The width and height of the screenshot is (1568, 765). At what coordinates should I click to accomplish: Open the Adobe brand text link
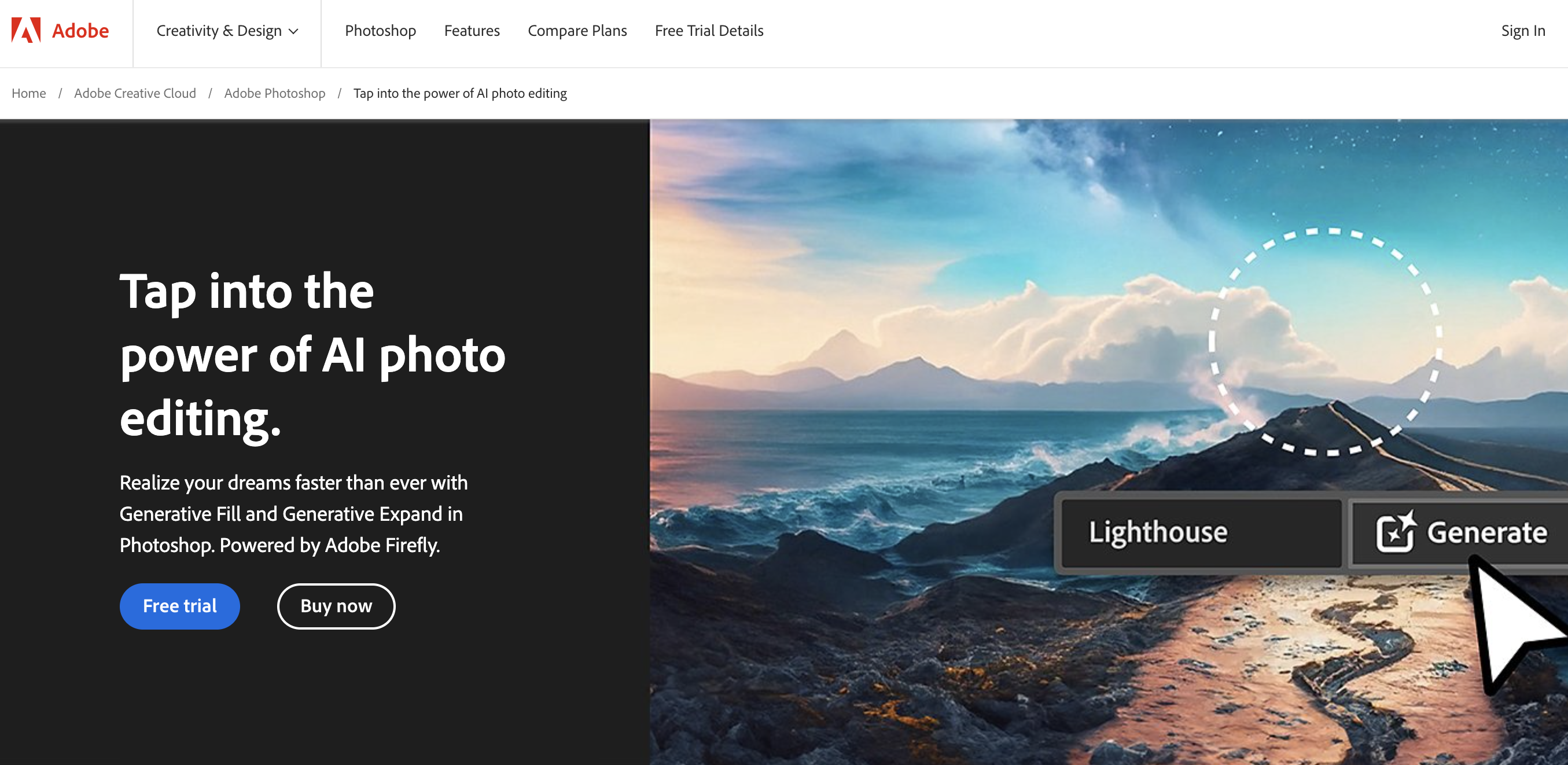point(80,31)
